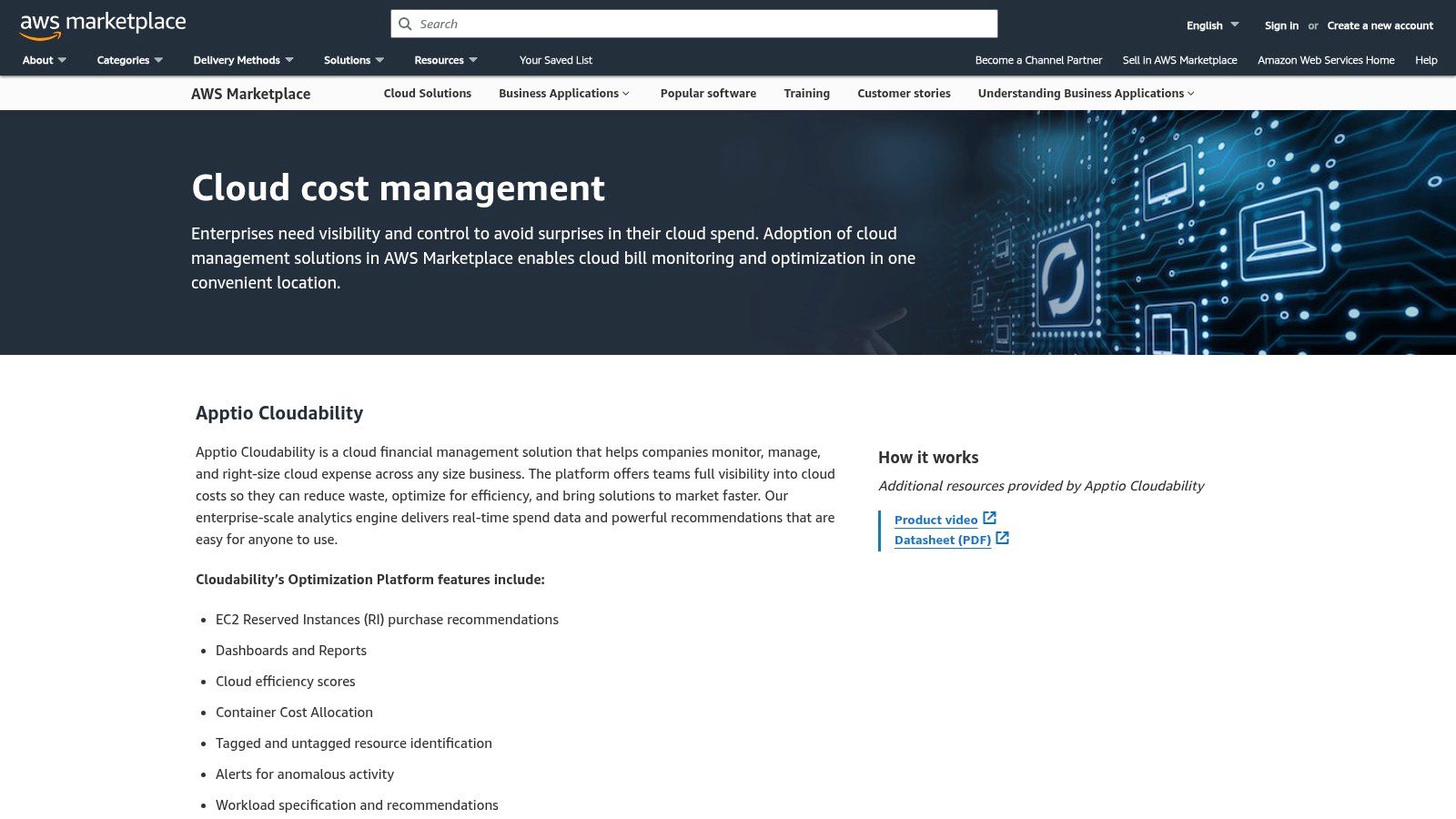Open the Popular software tab
1456x819 pixels.
point(708,93)
